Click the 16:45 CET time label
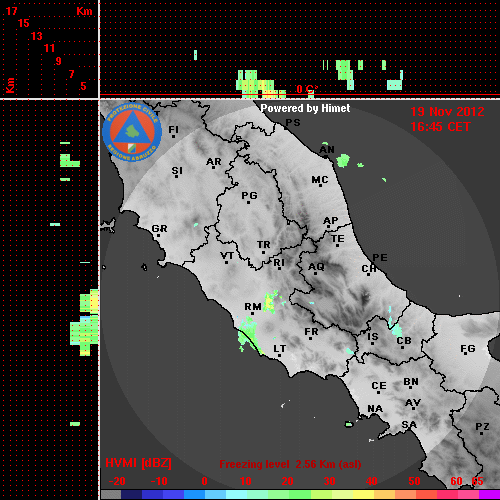The image size is (500, 500). tap(440, 127)
